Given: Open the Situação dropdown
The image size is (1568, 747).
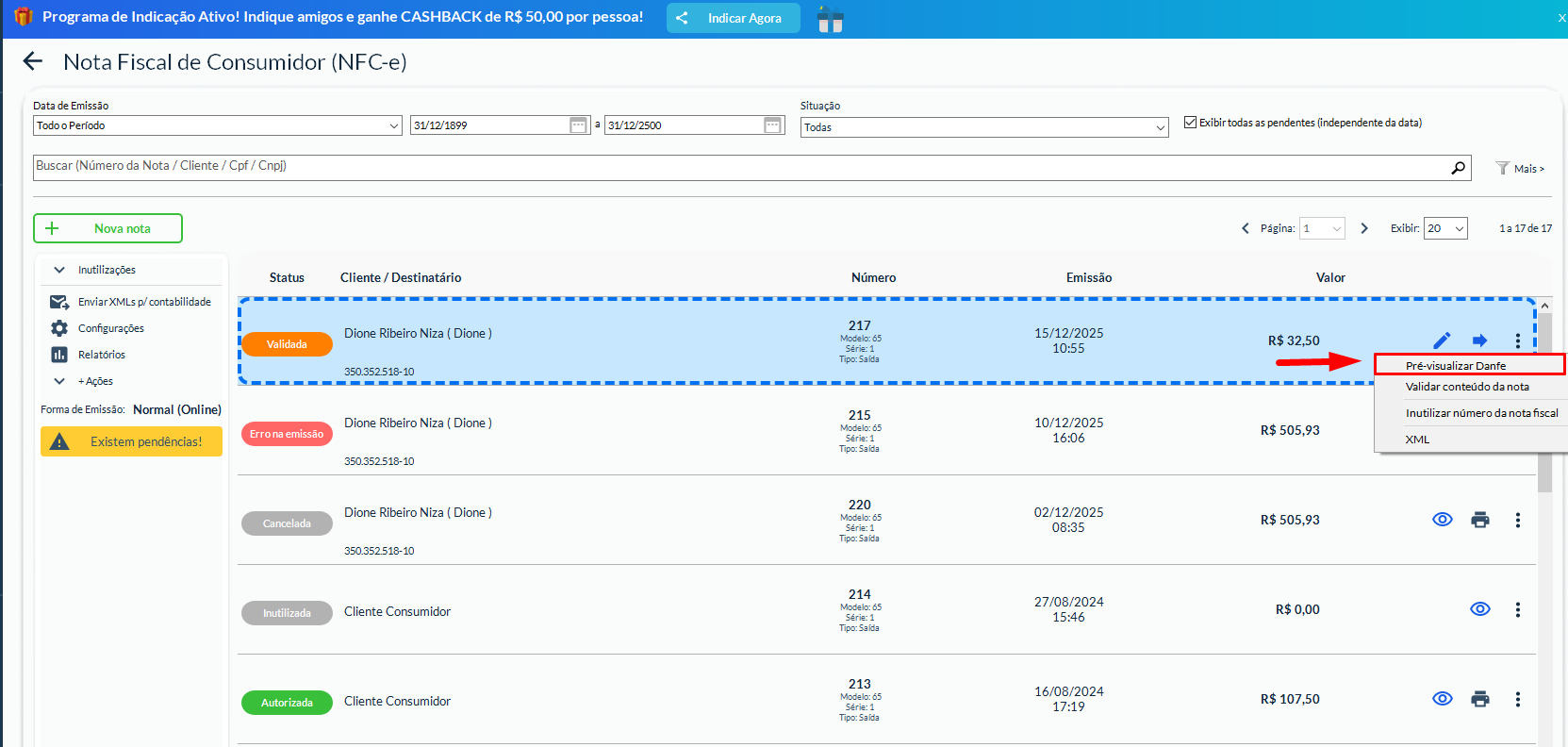Looking at the screenshot, I should (x=983, y=127).
